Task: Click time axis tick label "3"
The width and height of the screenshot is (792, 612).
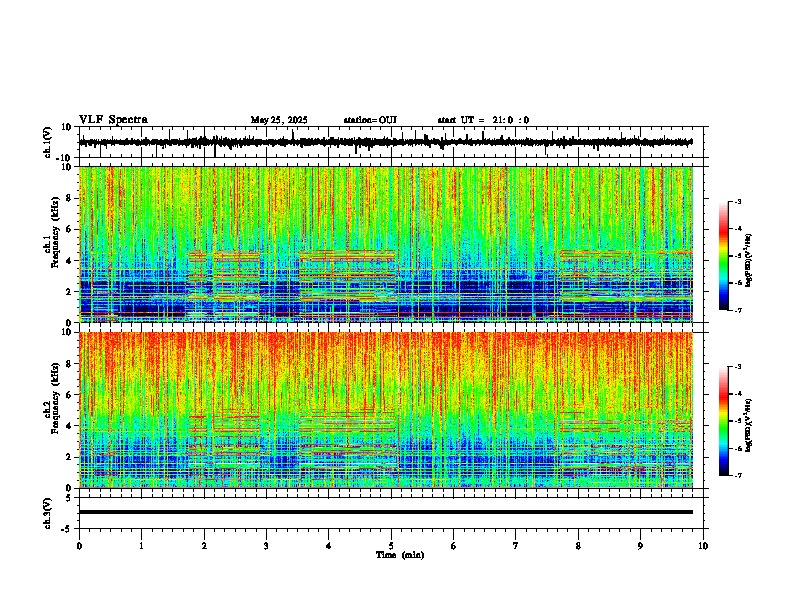Action: pyautogui.click(x=266, y=546)
